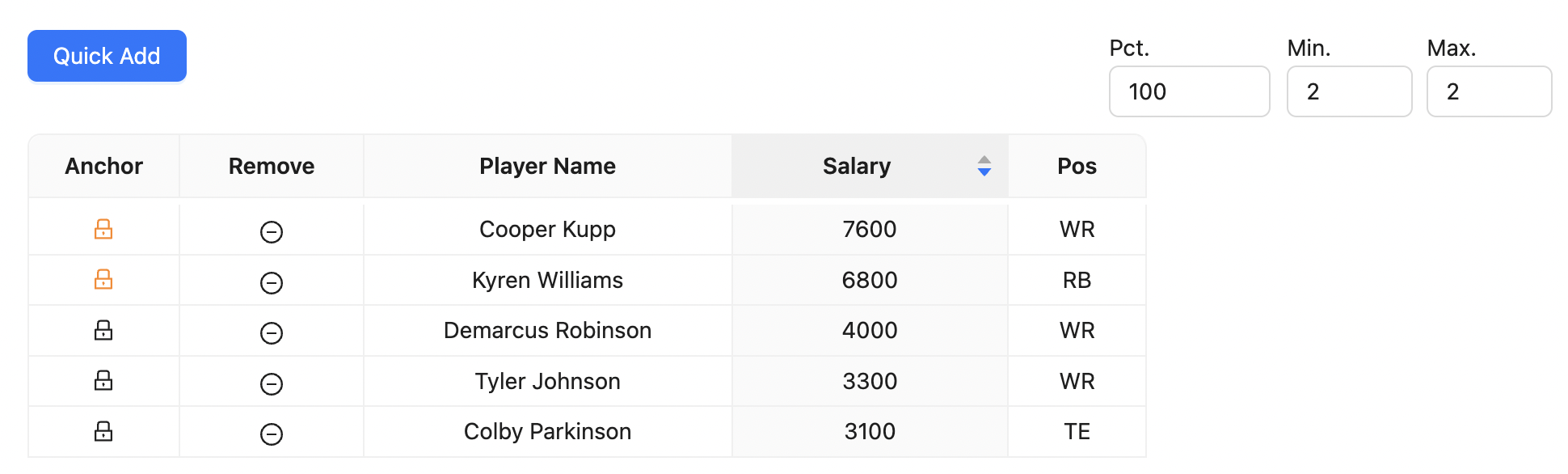Viewport: 1568px width, 474px height.
Task: Remove Colby Parkinson from the table
Action: coord(272,434)
